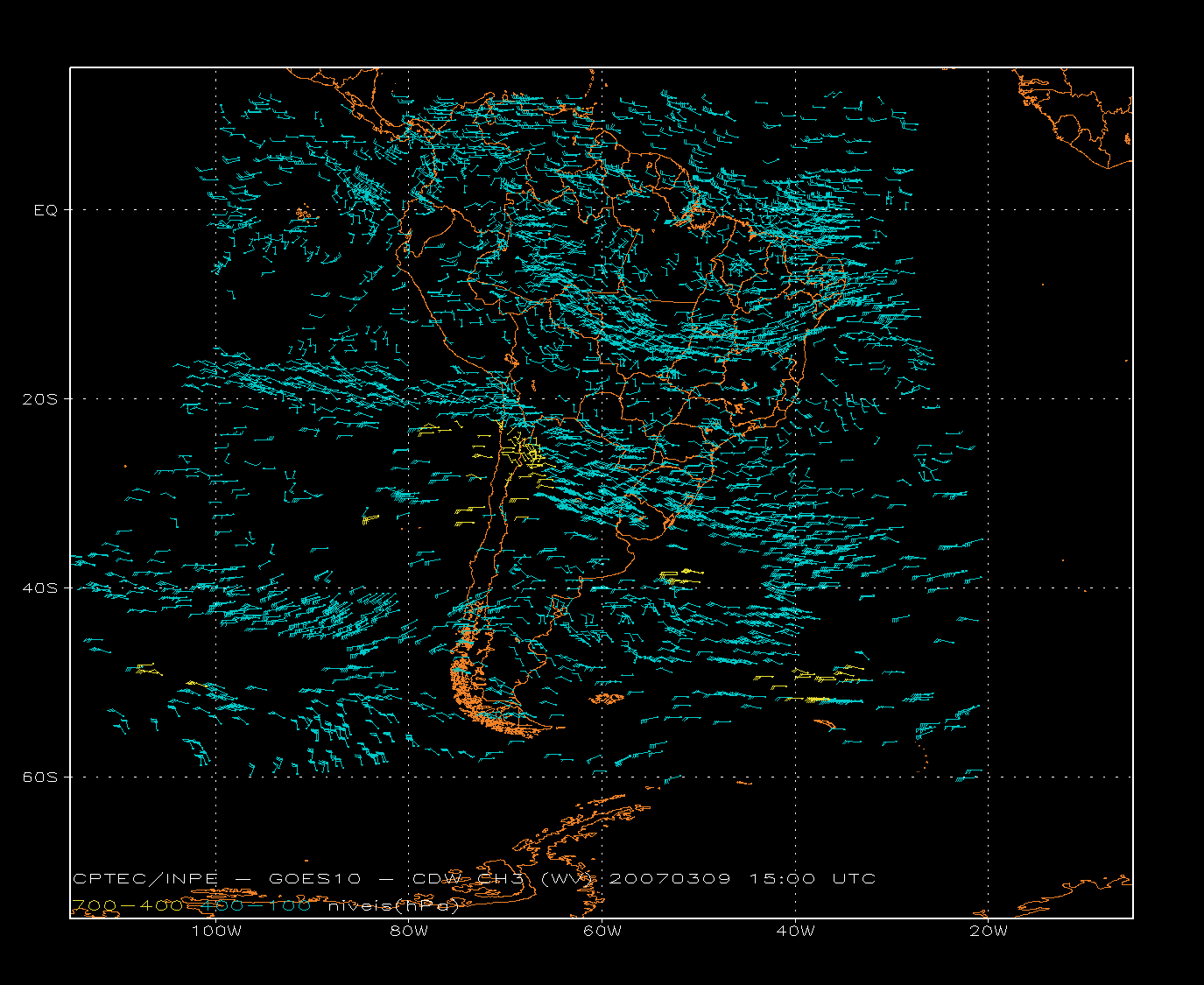Click the 20W longitude label

click(x=989, y=931)
